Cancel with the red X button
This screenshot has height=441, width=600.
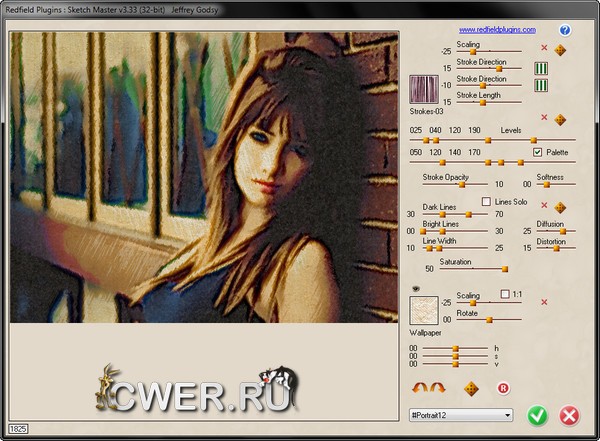570,414
